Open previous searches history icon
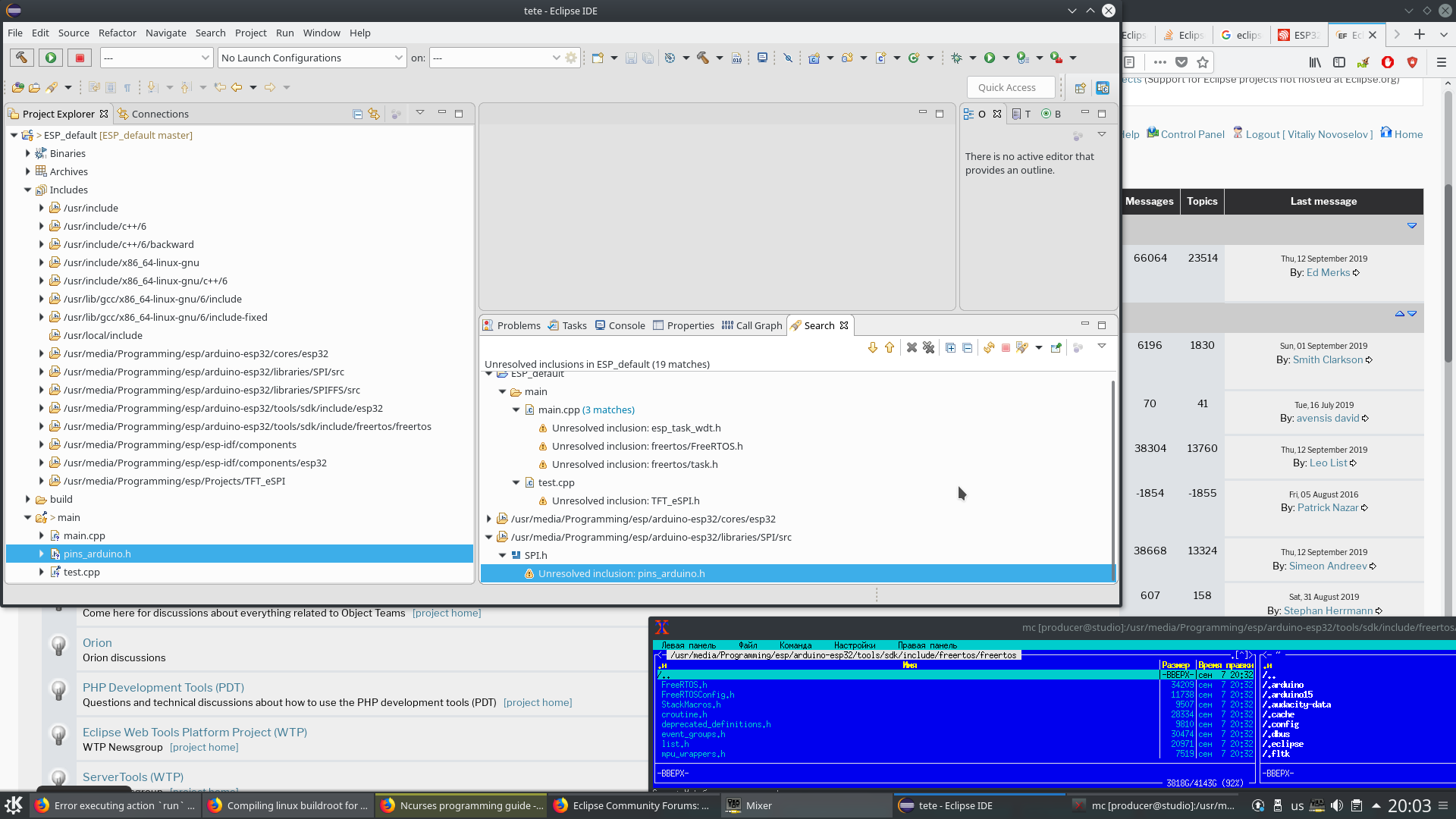The height and width of the screenshot is (819, 1456). 1022,347
